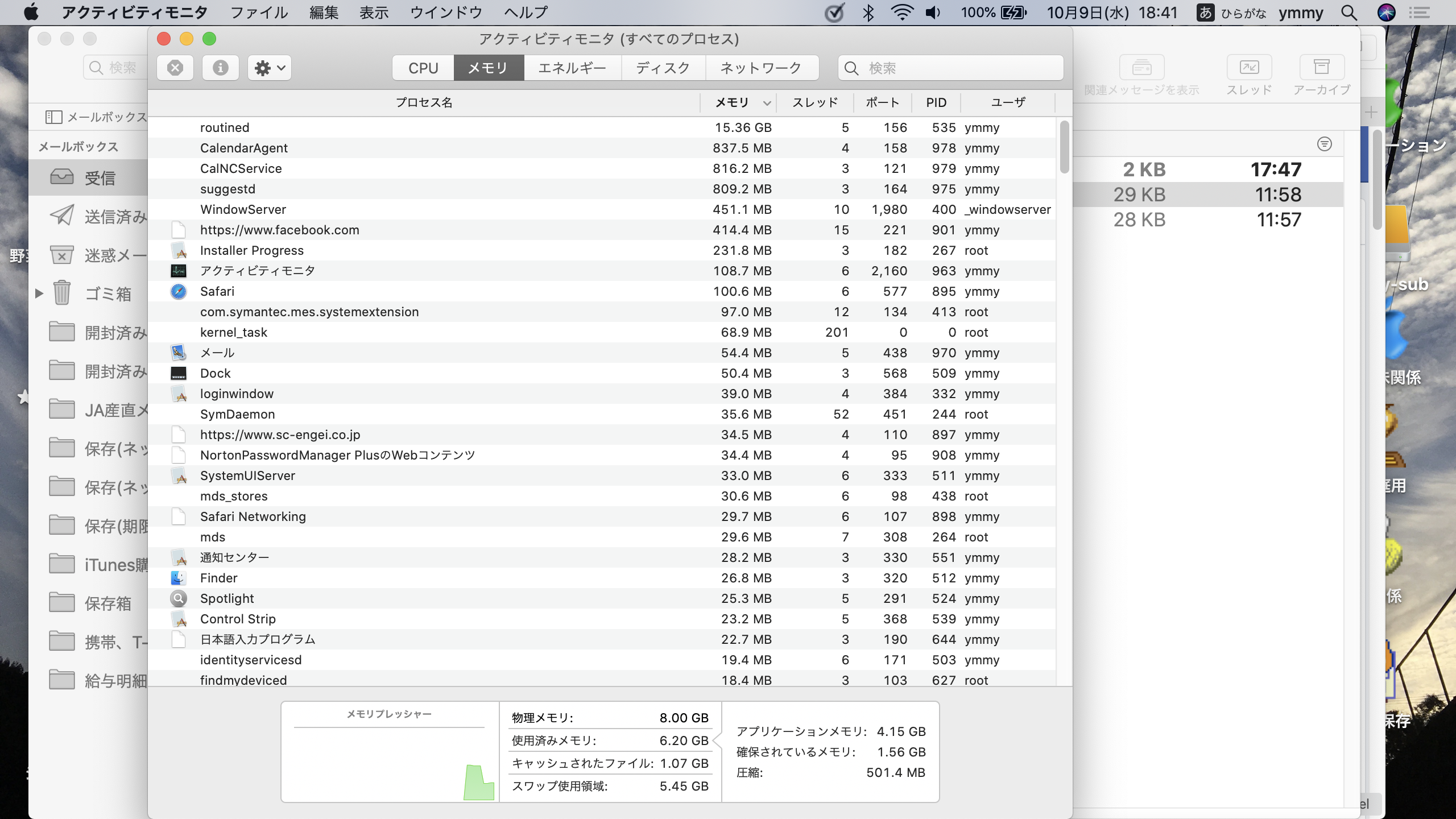The height and width of the screenshot is (819, 1456).
Task: Click the Siri icon in menu bar
Action: 1386,13
